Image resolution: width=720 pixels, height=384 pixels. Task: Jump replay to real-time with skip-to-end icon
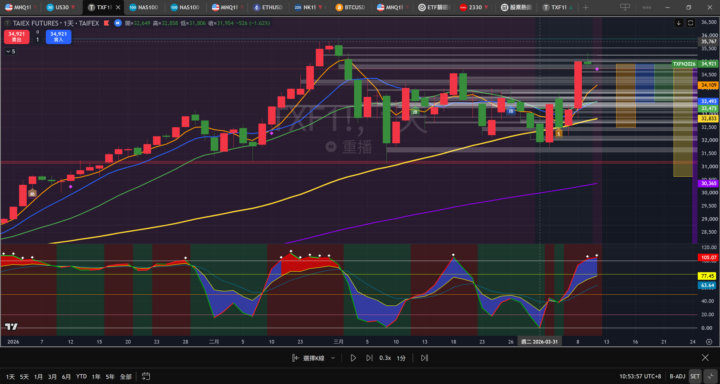(424, 358)
